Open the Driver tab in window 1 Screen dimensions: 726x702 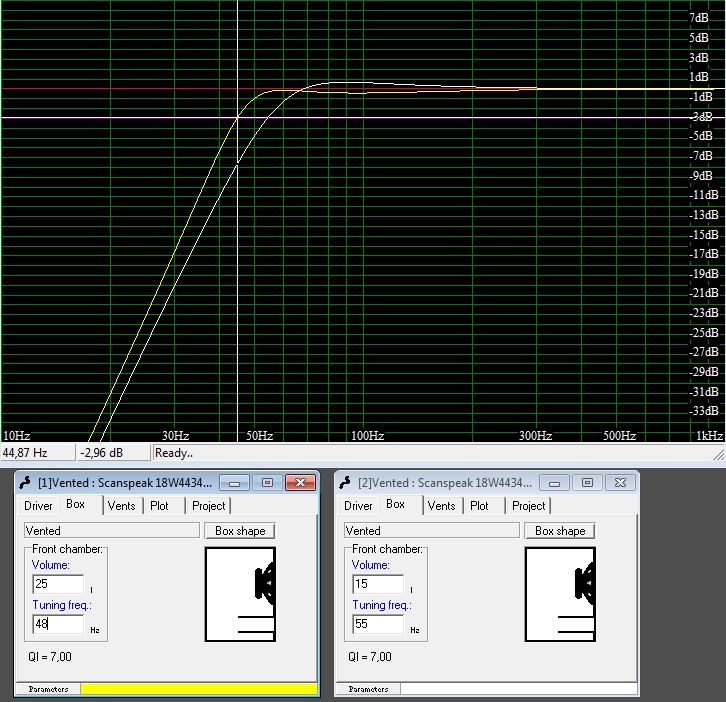tap(38, 506)
